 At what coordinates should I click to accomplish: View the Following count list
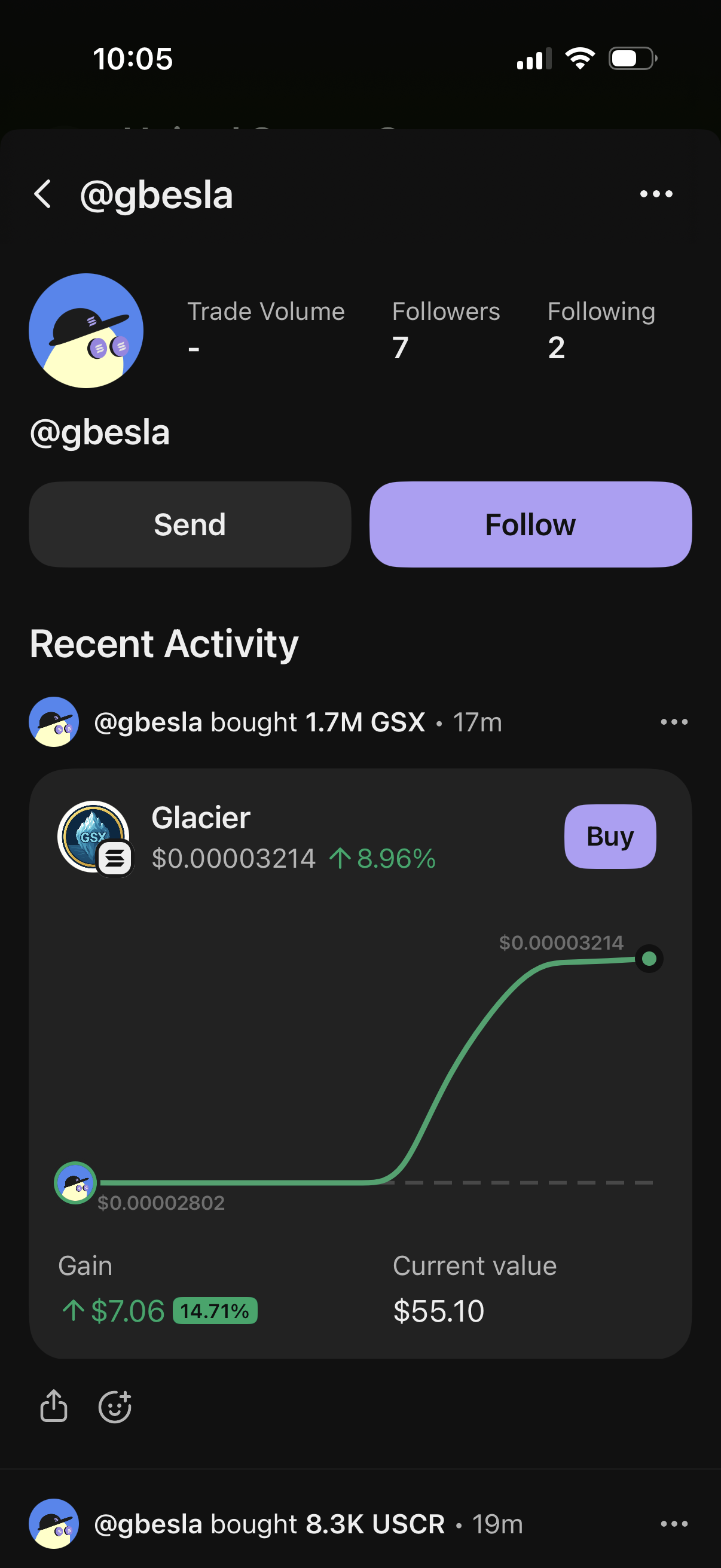[600, 331]
